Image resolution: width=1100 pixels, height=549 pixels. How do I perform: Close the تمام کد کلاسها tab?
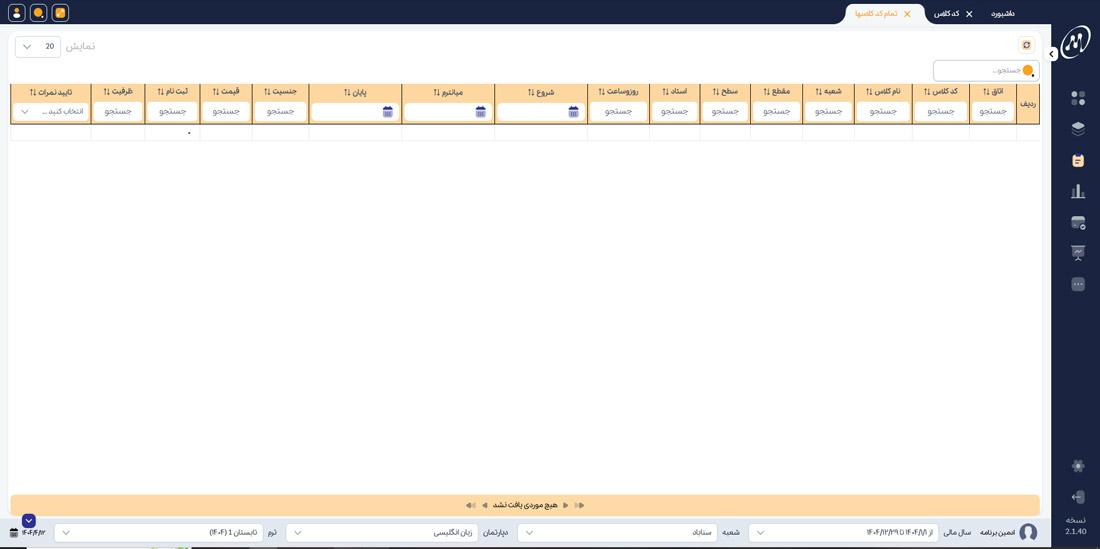coord(907,14)
